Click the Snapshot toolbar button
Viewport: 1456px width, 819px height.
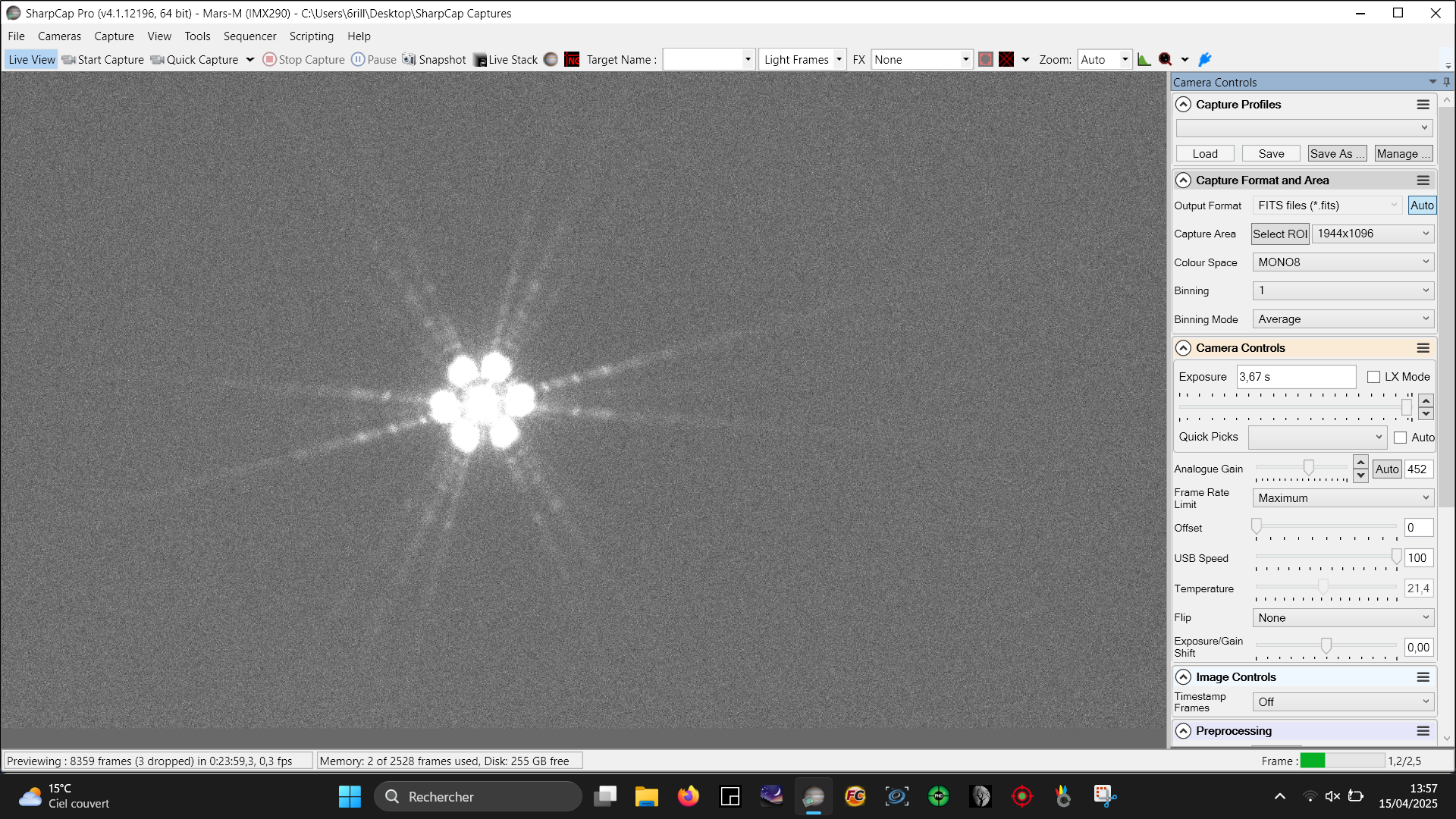435,60
